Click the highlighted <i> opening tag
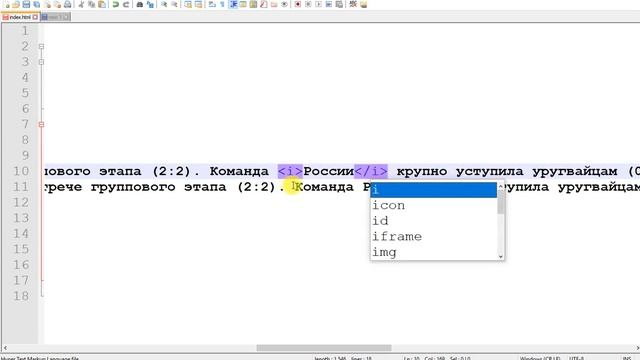 coord(290,171)
